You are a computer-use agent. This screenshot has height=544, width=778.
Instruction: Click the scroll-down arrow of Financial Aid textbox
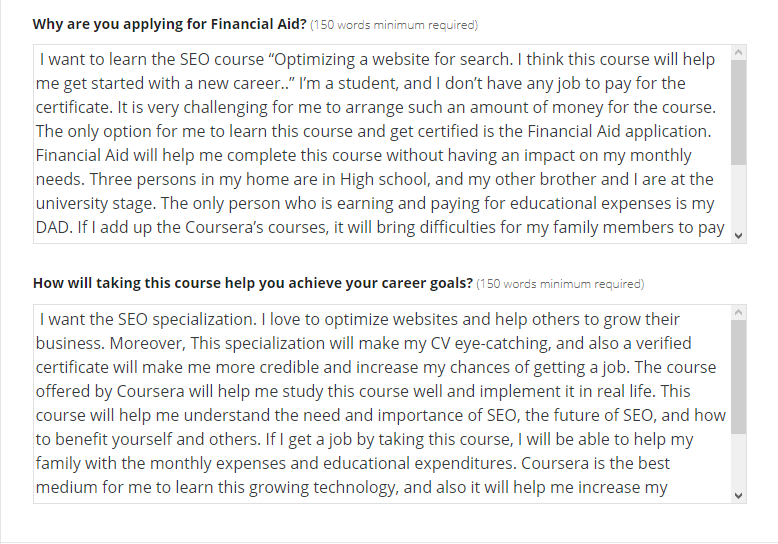tap(738, 236)
